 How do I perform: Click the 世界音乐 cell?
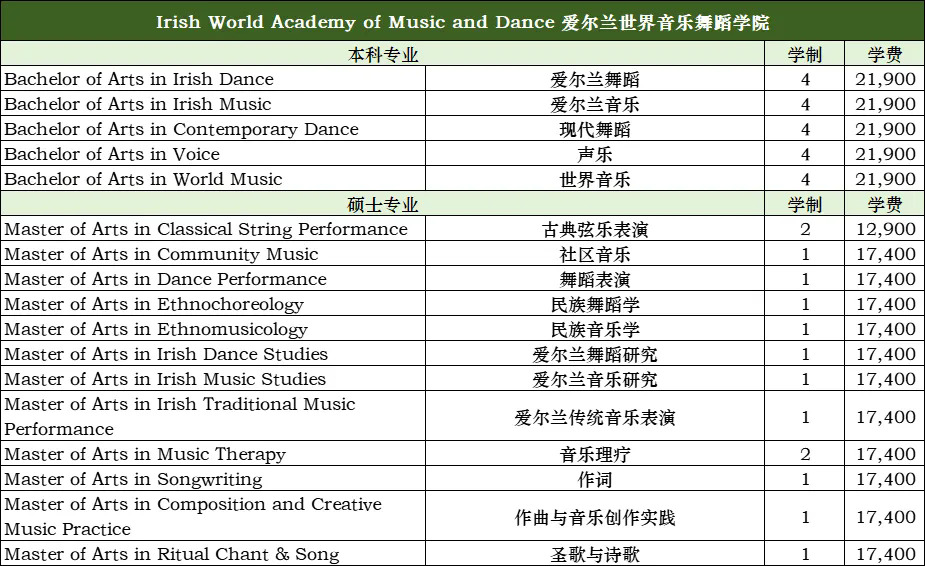click(x=595, y=179)
